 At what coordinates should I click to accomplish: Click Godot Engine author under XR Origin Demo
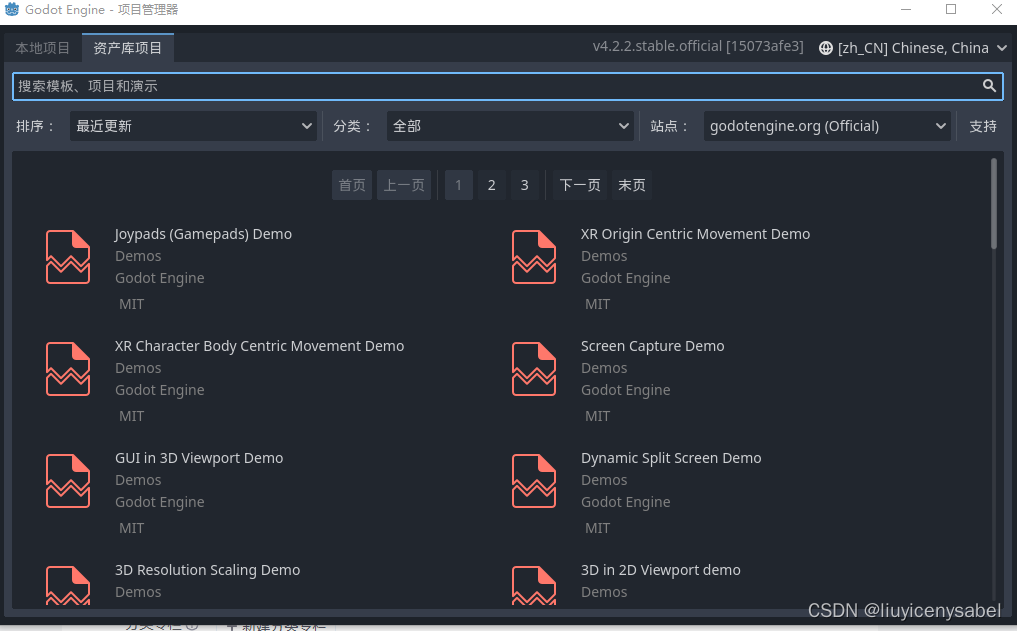click(x=626, y=278)
